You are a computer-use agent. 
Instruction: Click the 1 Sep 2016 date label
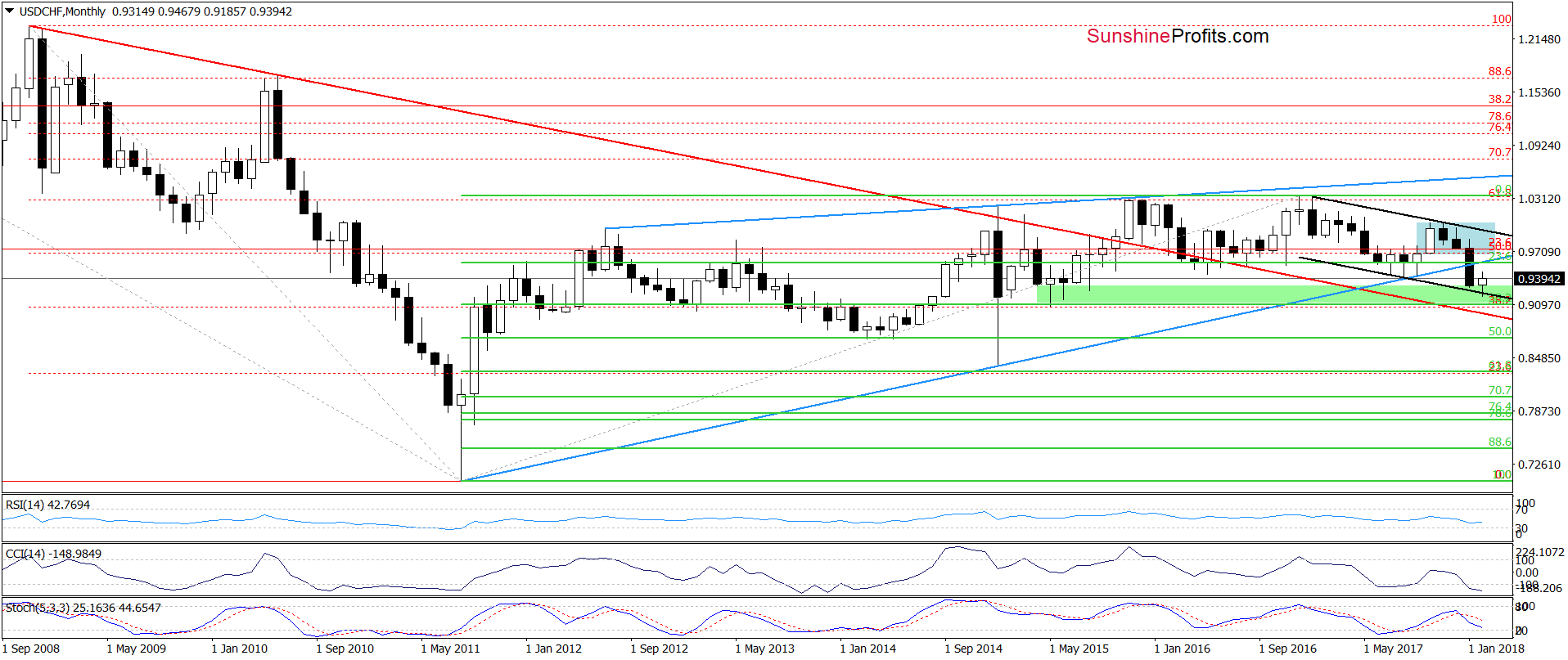[1287, 649]
